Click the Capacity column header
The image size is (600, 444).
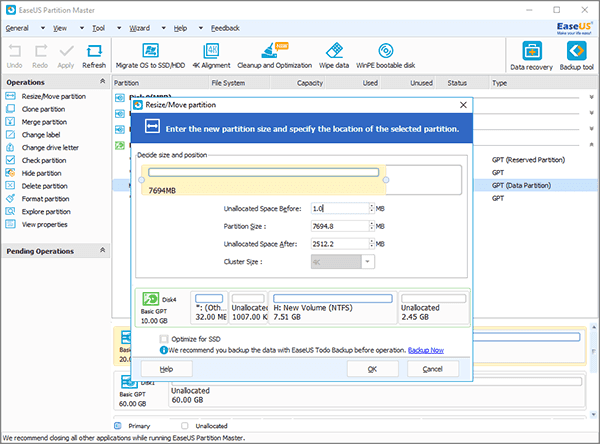tap(298, 83)
